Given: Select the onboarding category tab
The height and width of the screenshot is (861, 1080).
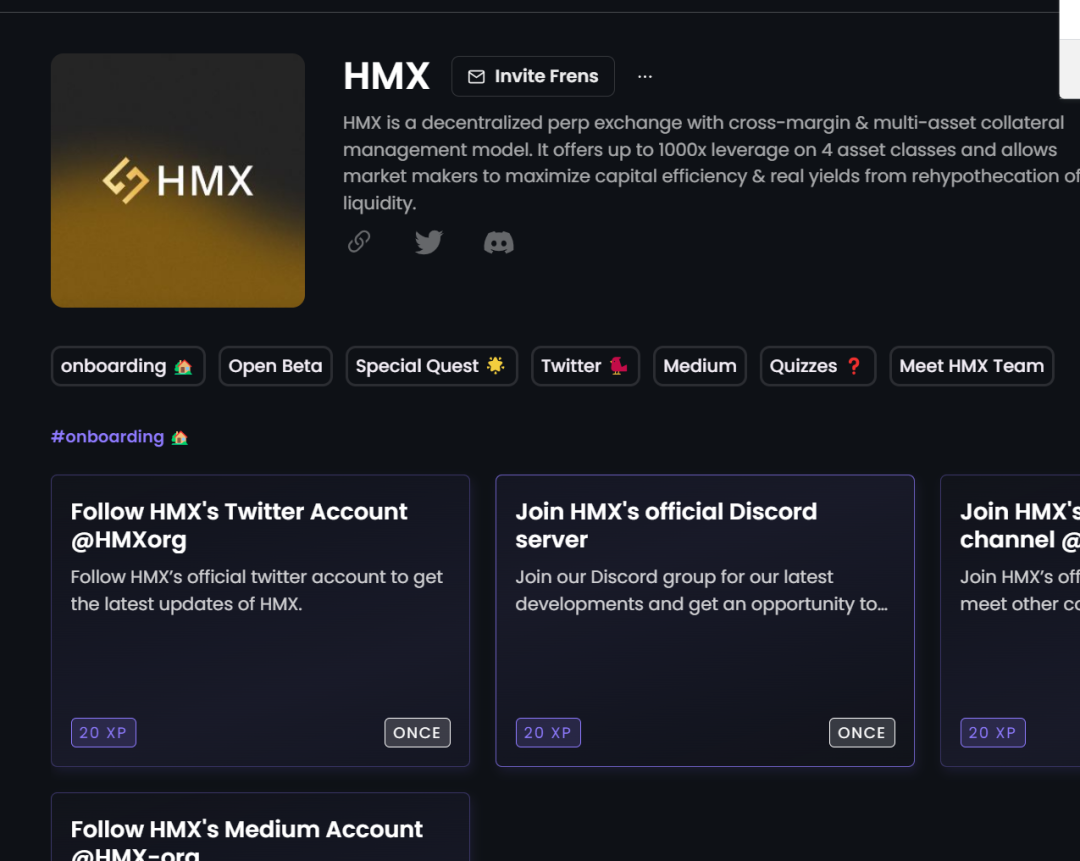Looking at the screenshot, I should coord(128,366).
